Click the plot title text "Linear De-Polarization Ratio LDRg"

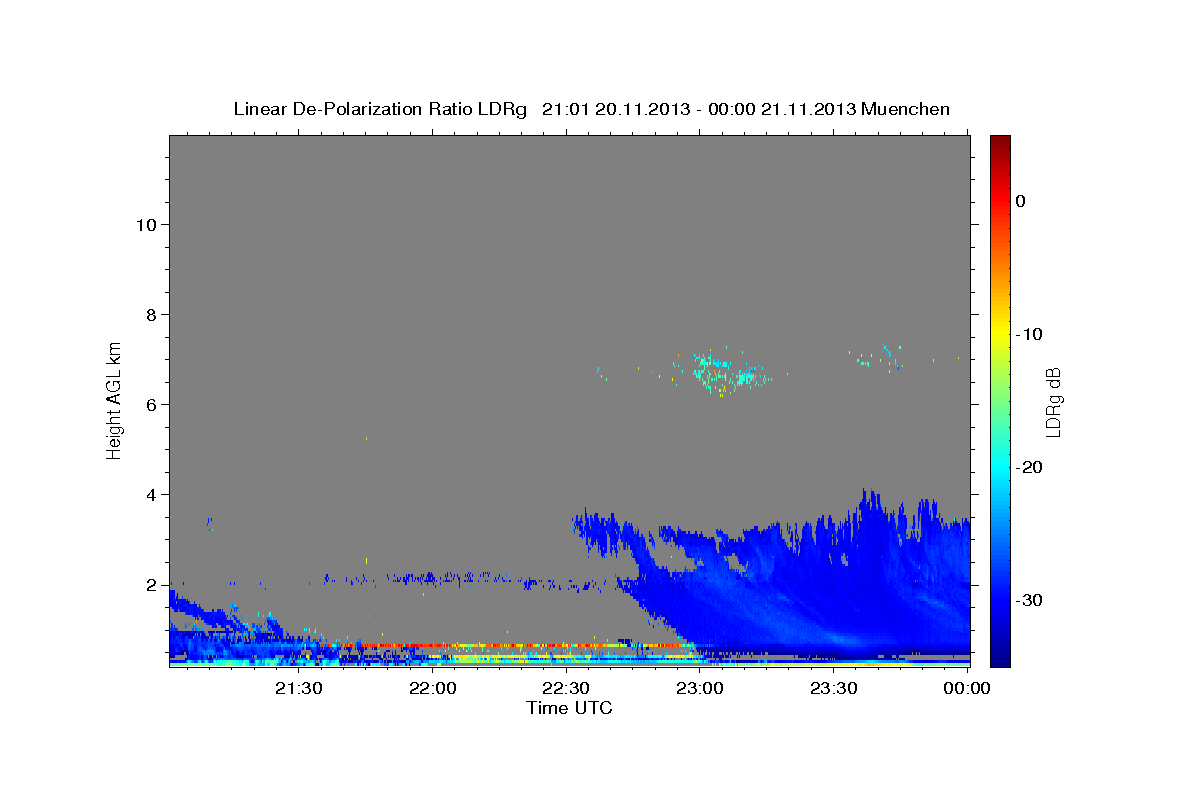tap(379, 109)
